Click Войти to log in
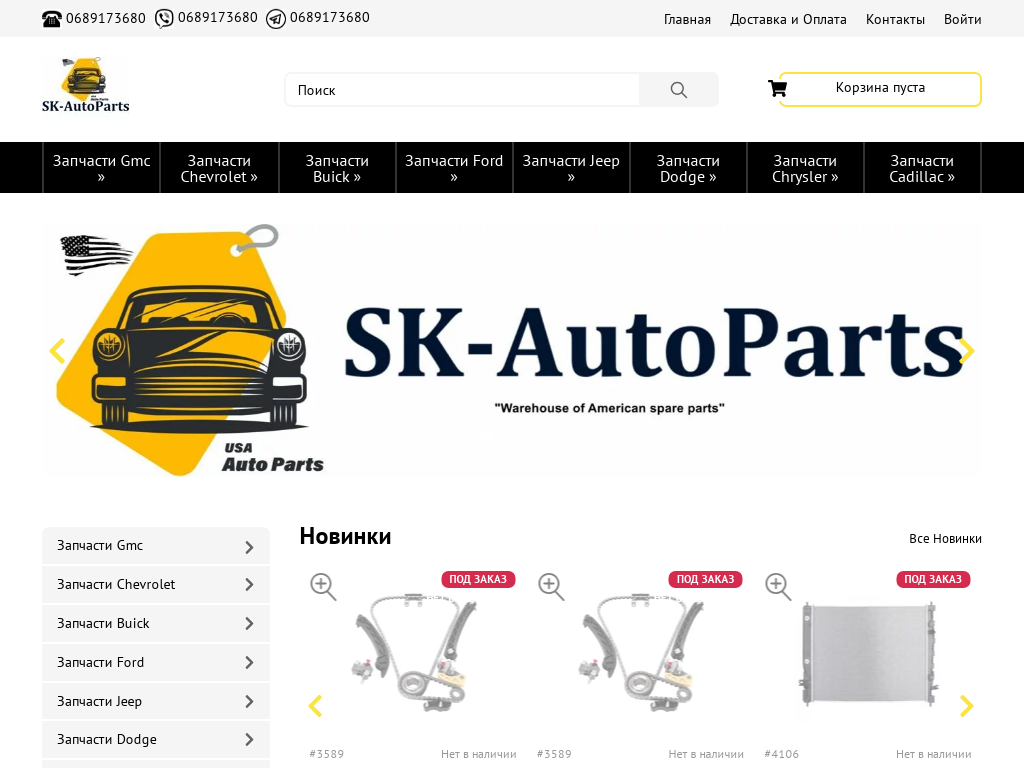The image size is (1024, 768). tap(963, 20)
